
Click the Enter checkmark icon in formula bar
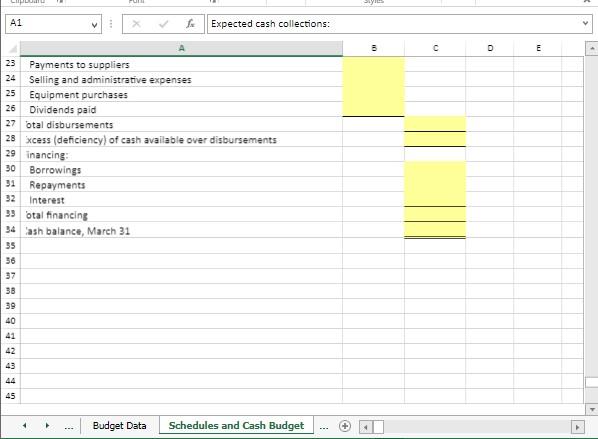(x=164, y=24)
